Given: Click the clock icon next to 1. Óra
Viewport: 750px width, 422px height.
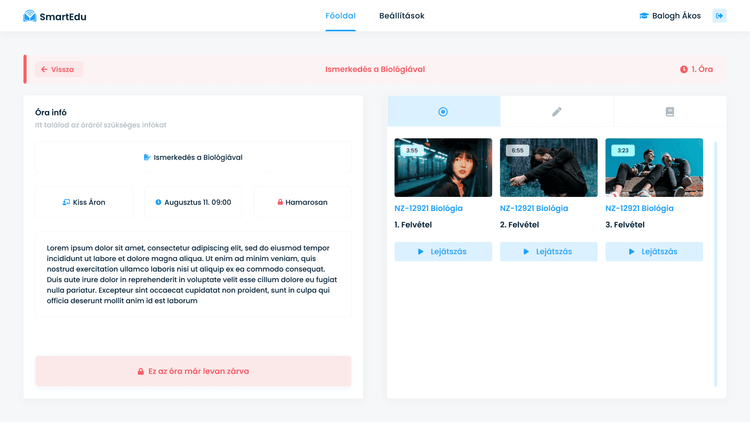Looking at the screenshot, I should click(684, 69).
